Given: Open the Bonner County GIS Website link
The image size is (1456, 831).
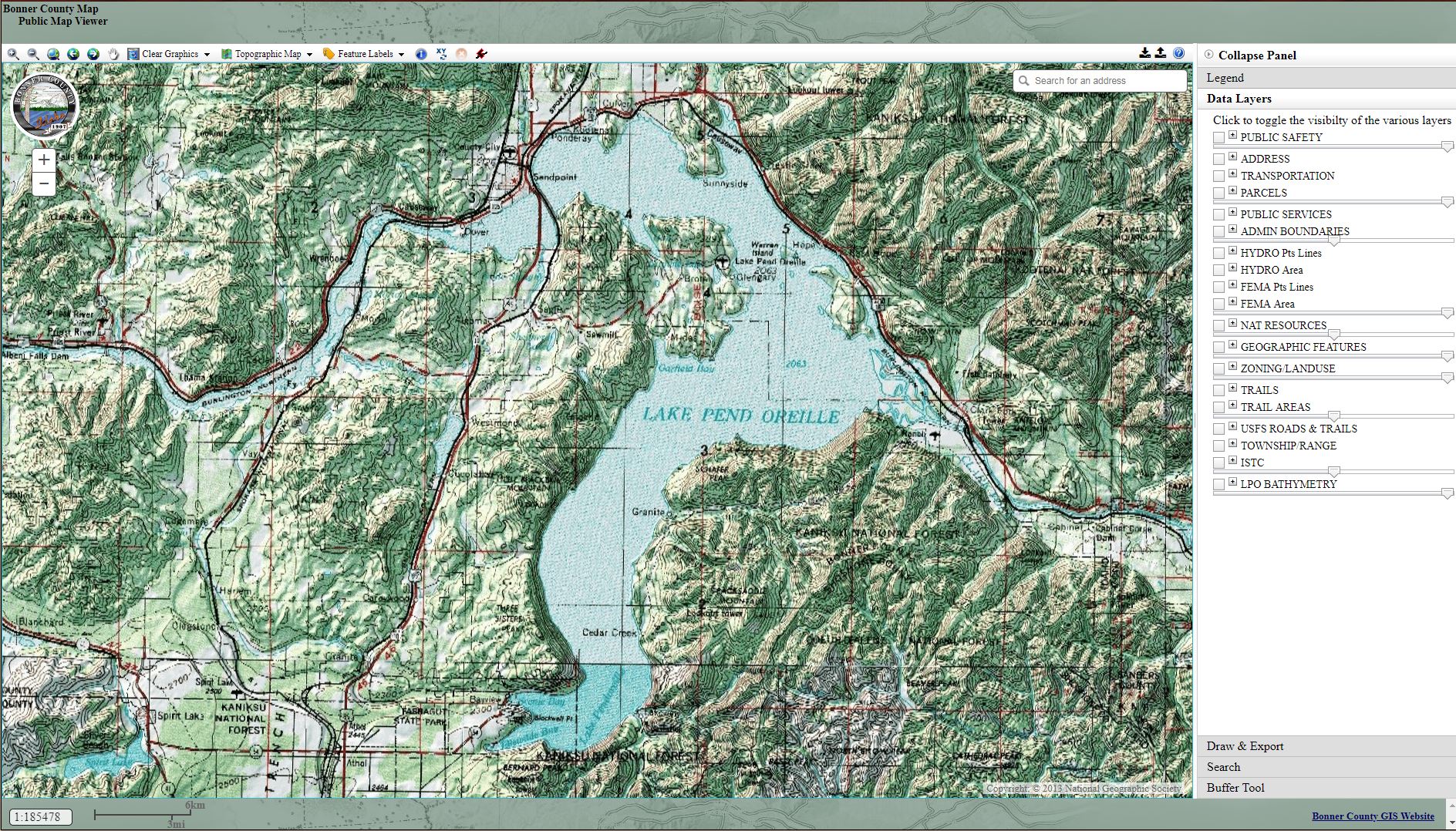Looking at the screenshot, I should coord(1373,816).
